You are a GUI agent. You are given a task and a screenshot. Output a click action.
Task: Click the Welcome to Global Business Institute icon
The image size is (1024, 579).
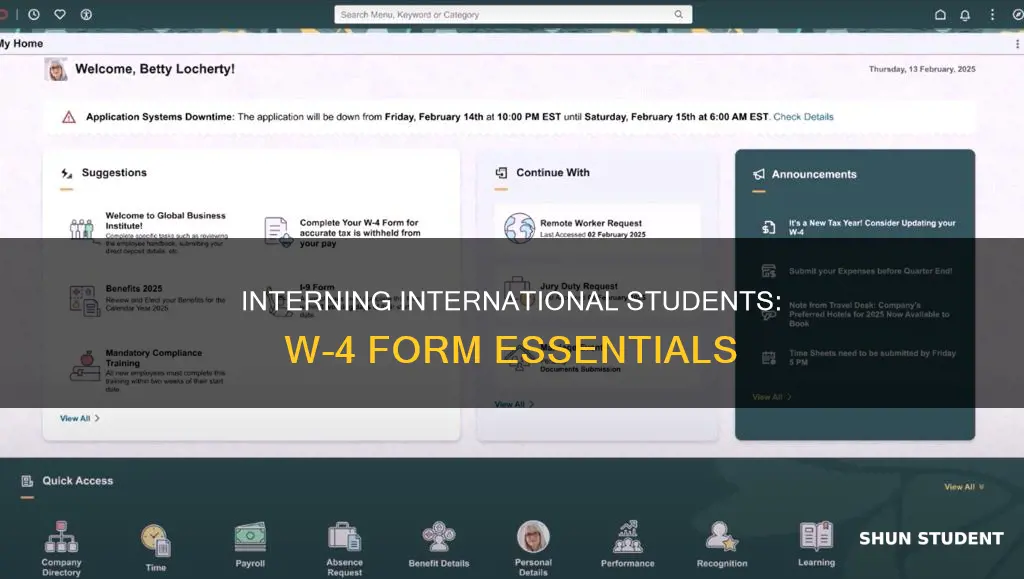point(82,229)
